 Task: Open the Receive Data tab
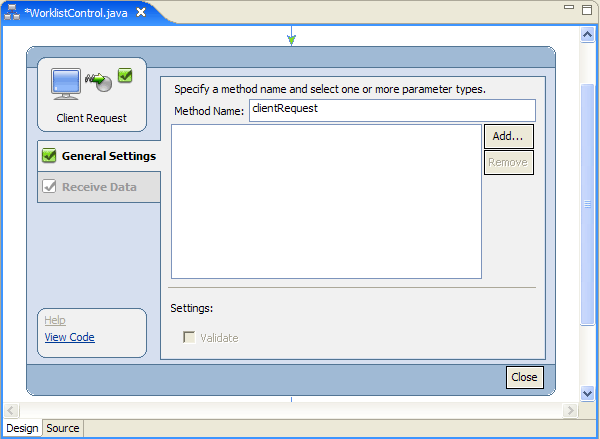99,187
